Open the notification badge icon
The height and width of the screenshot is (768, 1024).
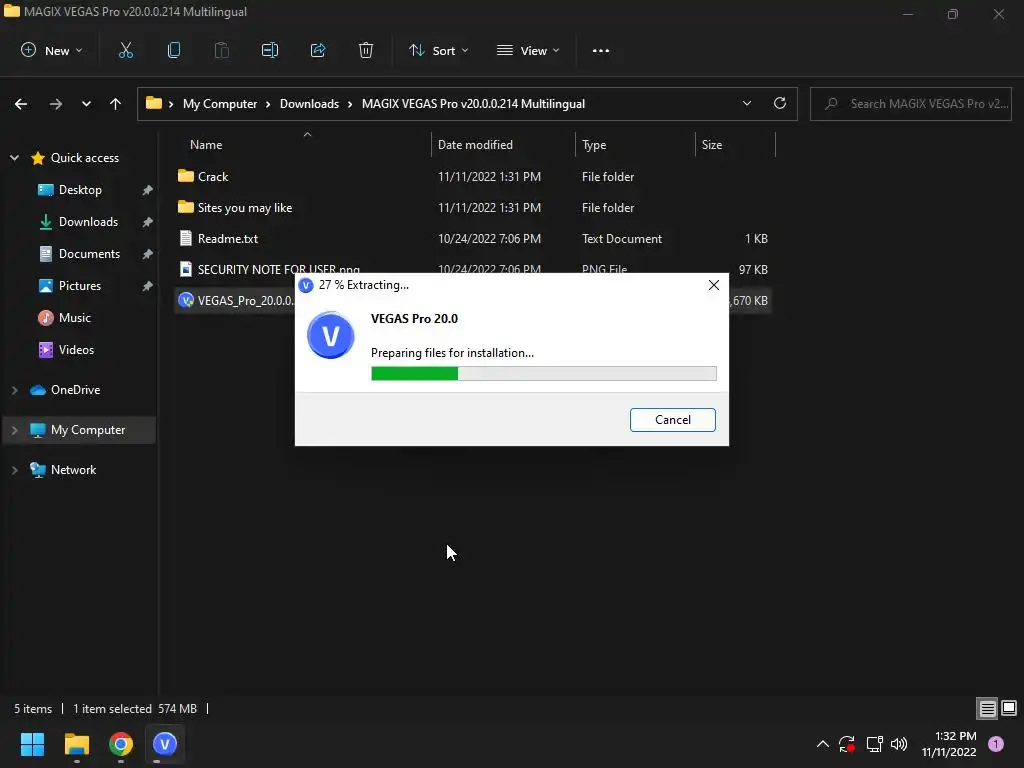996,744
